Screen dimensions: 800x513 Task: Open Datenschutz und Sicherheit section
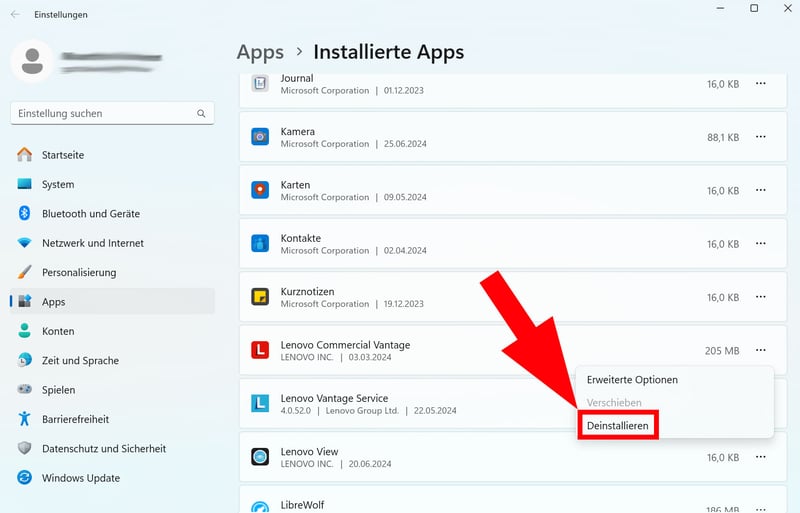pyautogui.click(x=103, y=449)
